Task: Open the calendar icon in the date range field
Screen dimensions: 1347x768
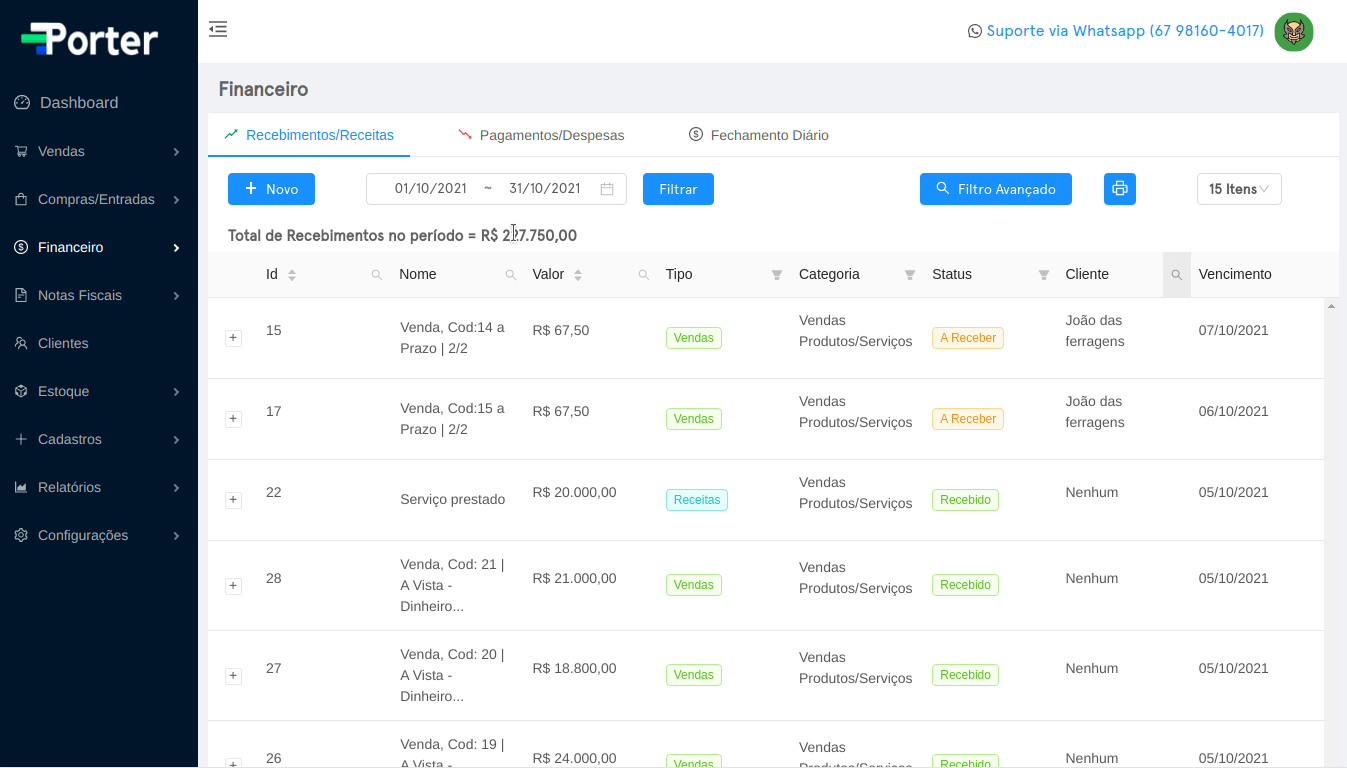Action: pos(607,188)
